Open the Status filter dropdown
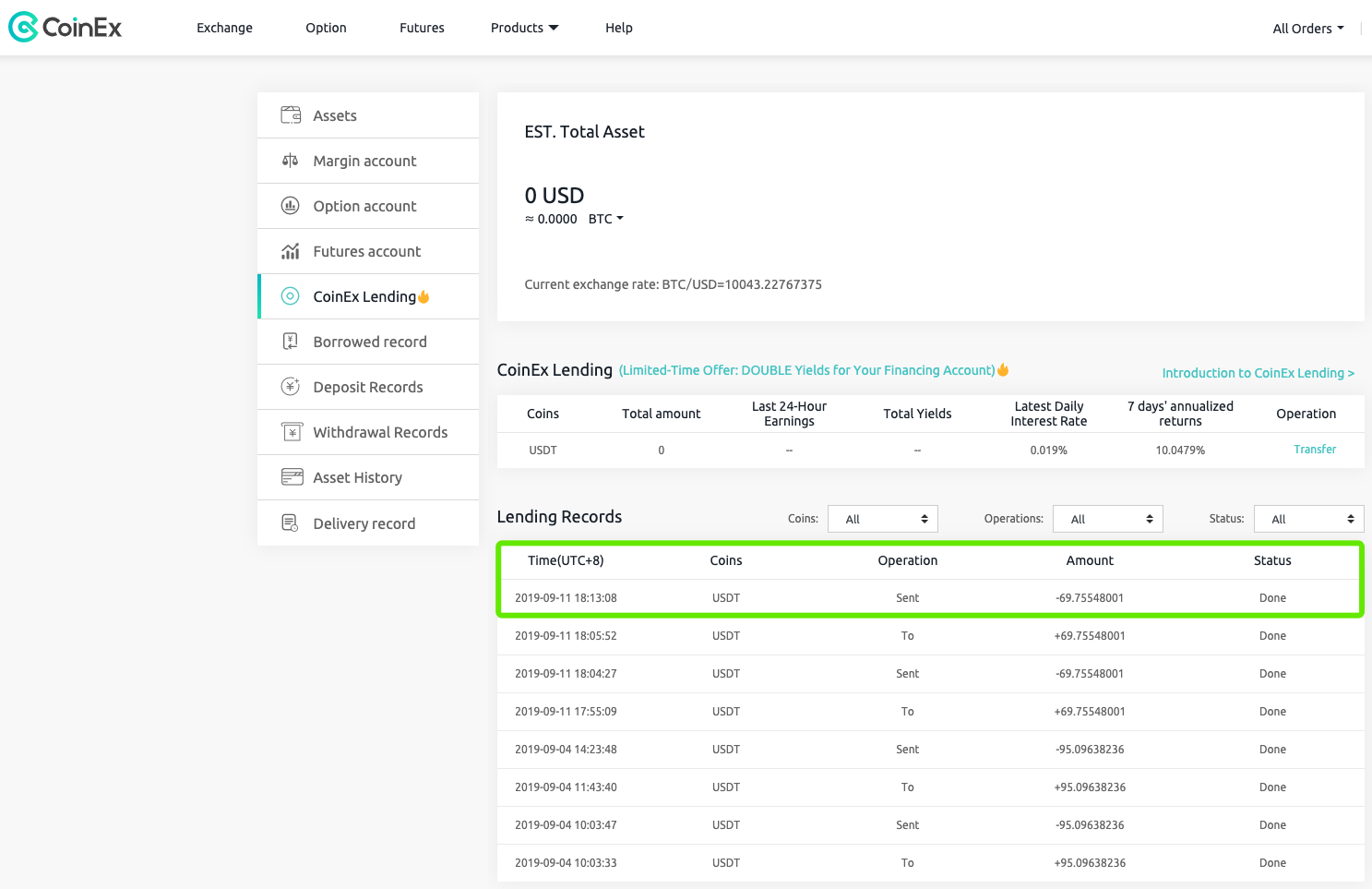 tap(1308, 519)
